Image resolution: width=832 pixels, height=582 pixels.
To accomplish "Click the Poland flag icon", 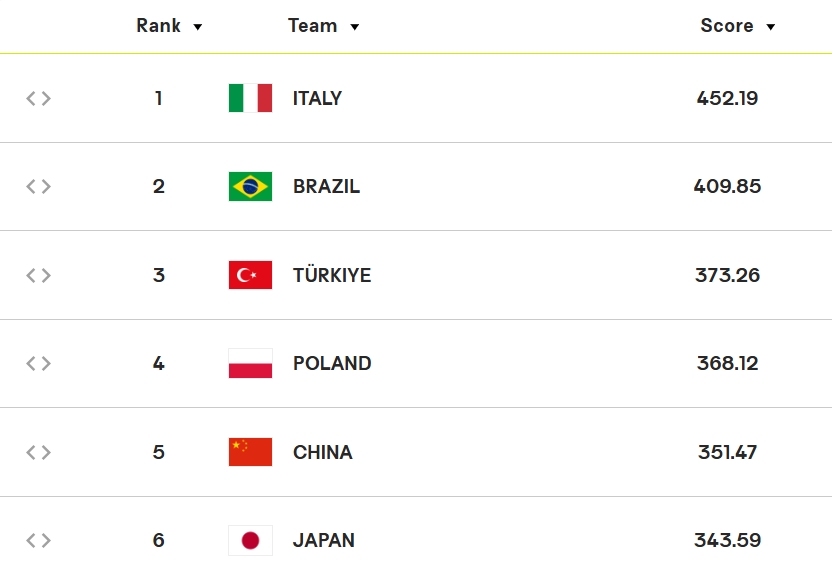I will 250,364.
